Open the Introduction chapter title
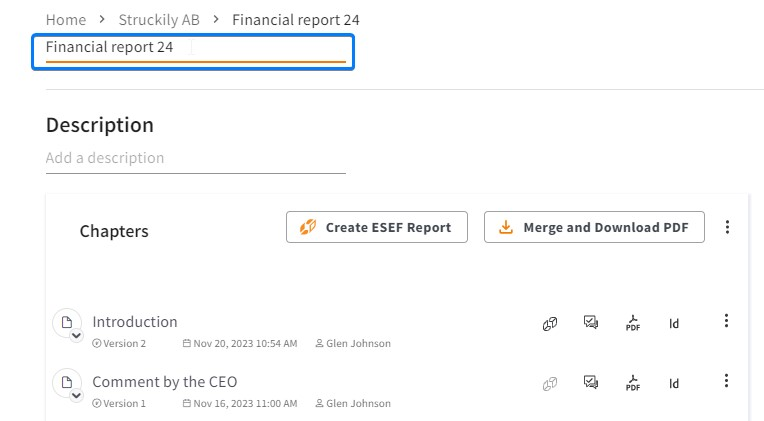The width and height of the screenshot is (764, 421). click(134, 322)
